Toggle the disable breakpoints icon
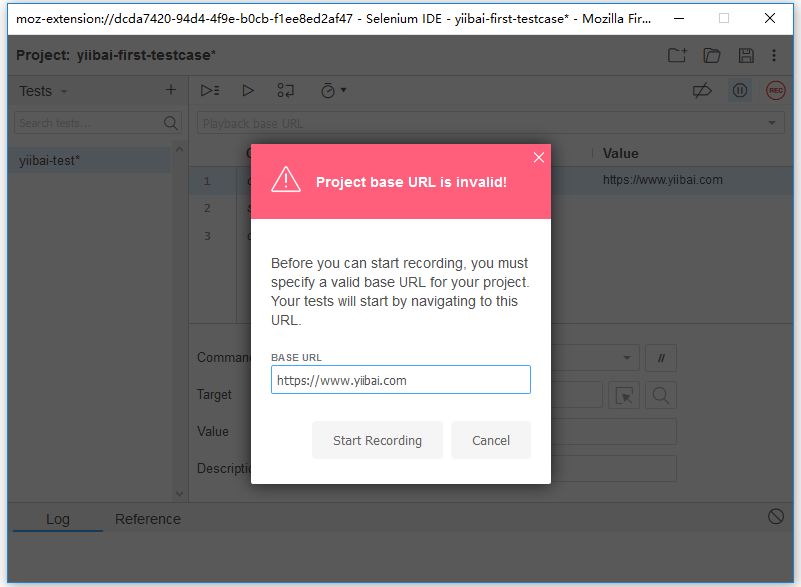 pos(702,91)
